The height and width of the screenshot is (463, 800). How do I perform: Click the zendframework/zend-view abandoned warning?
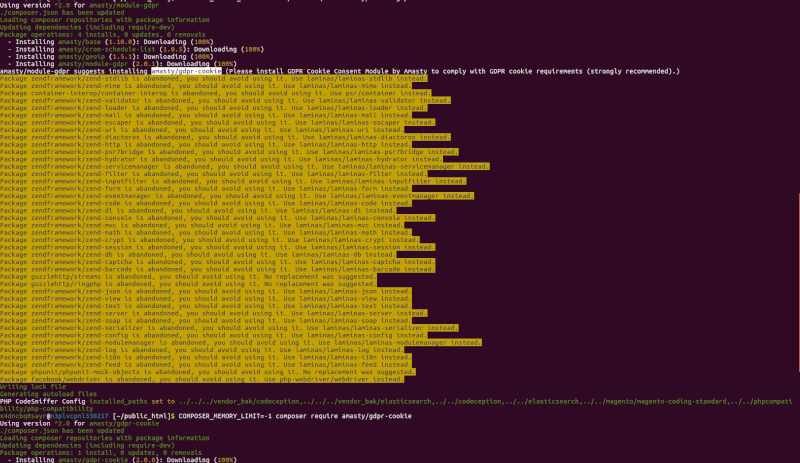click(206, 299)
